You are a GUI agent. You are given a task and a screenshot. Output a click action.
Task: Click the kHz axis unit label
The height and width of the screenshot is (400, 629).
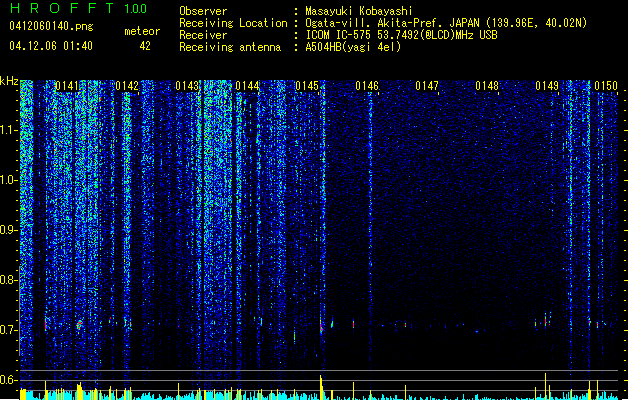click(9, 81)
